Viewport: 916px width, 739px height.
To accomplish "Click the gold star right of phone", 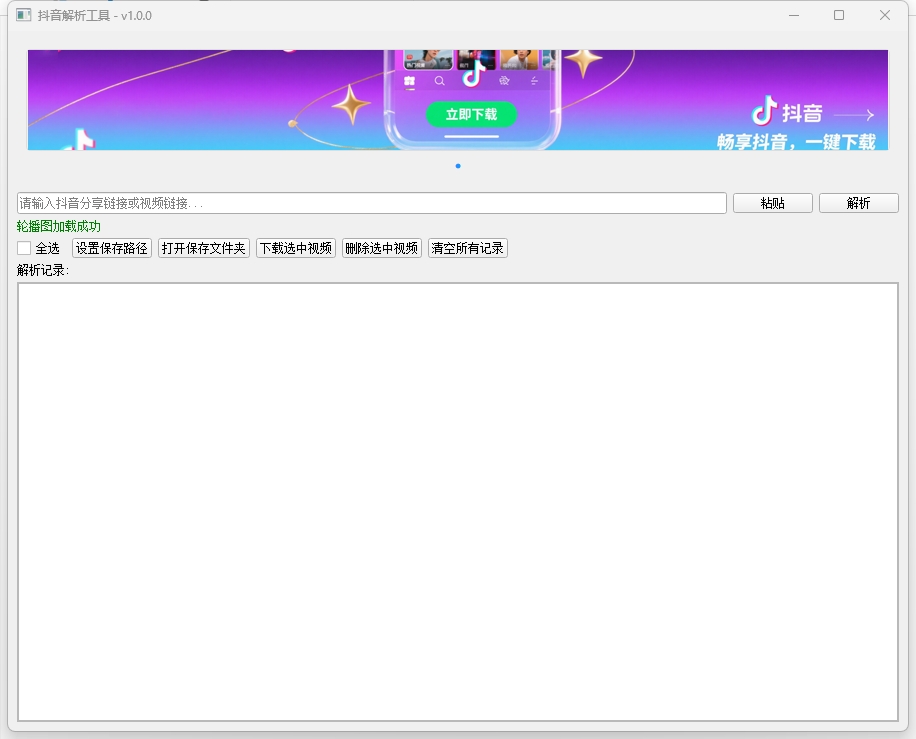I will pyautogui.click(x=583, y=61).
